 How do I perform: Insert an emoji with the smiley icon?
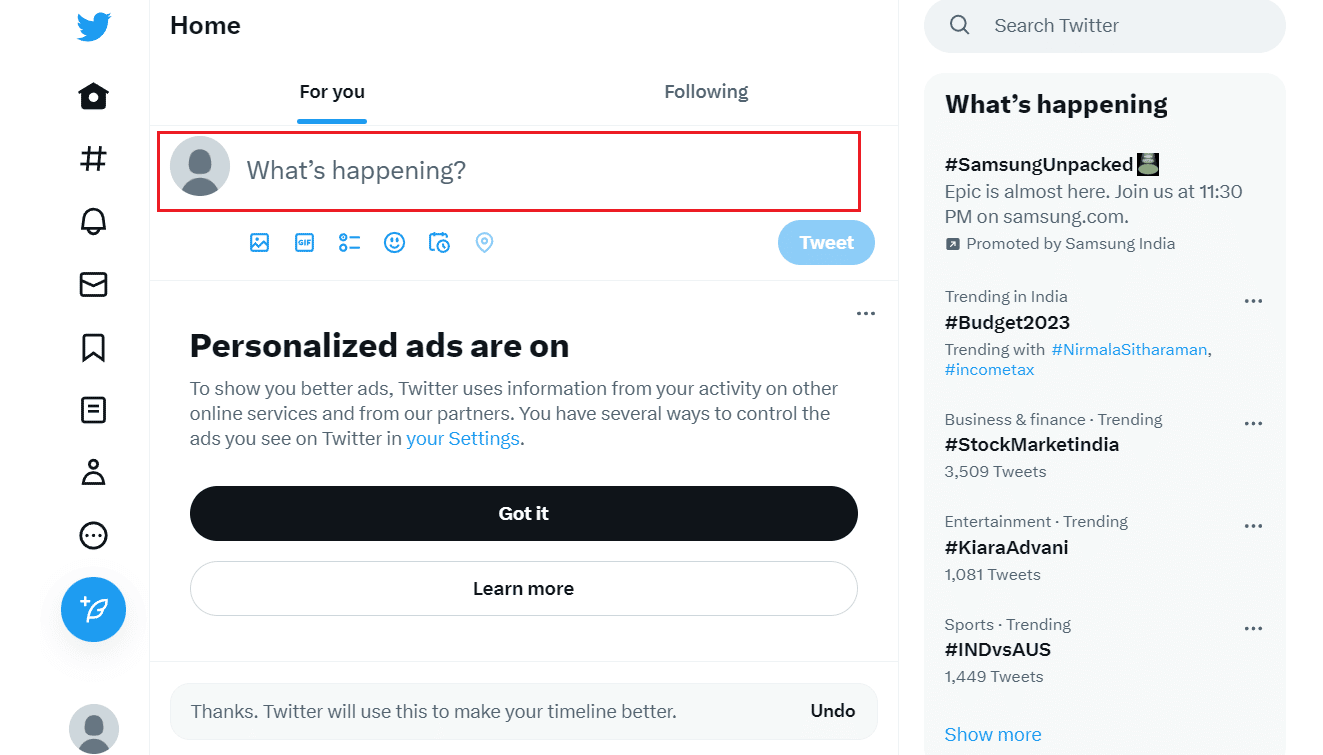point(394,242)
